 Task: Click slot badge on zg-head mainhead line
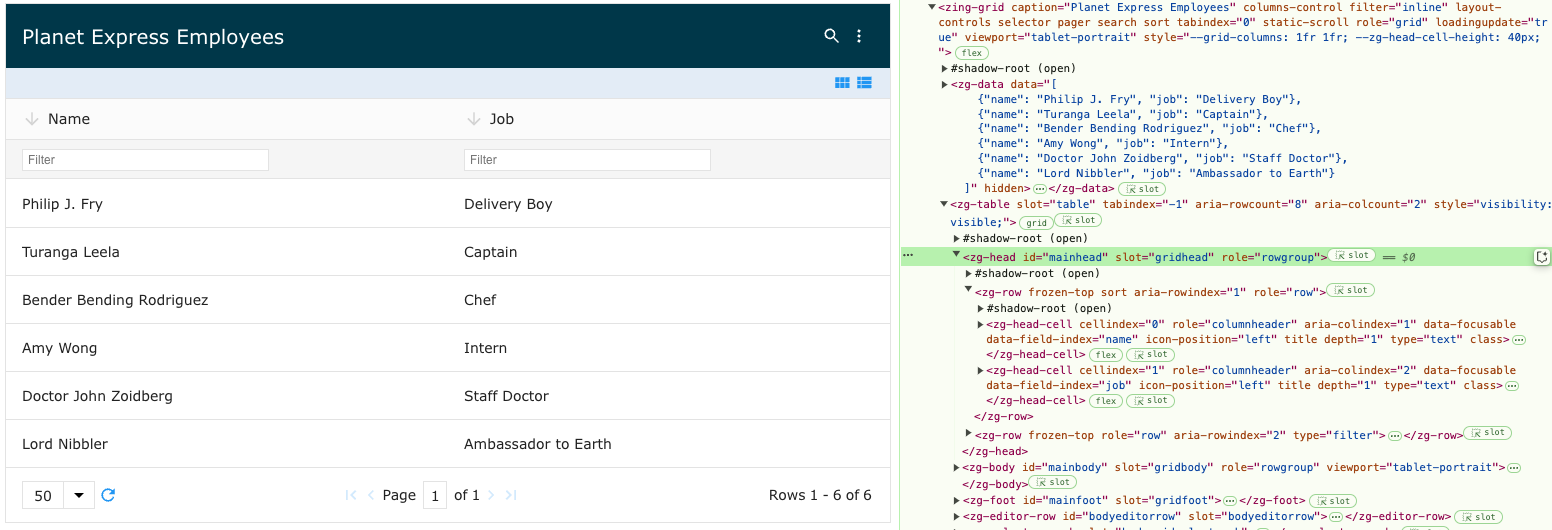1351,256
